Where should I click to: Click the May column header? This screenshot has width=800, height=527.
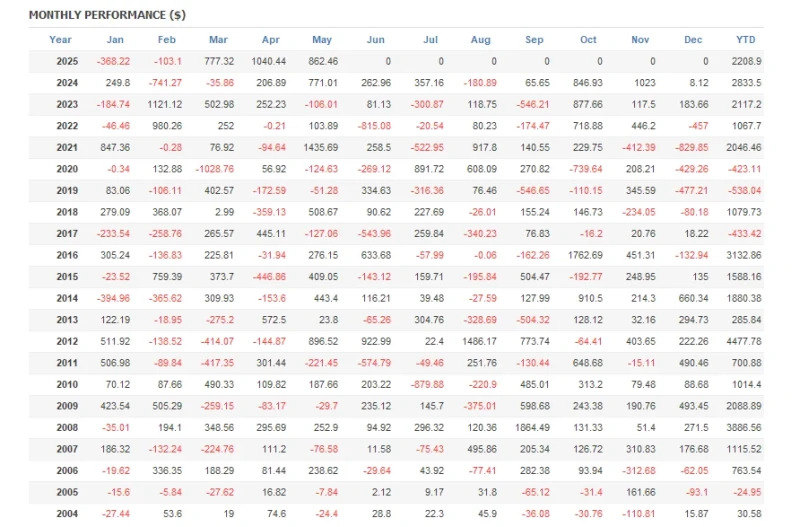tap(322, 40)
